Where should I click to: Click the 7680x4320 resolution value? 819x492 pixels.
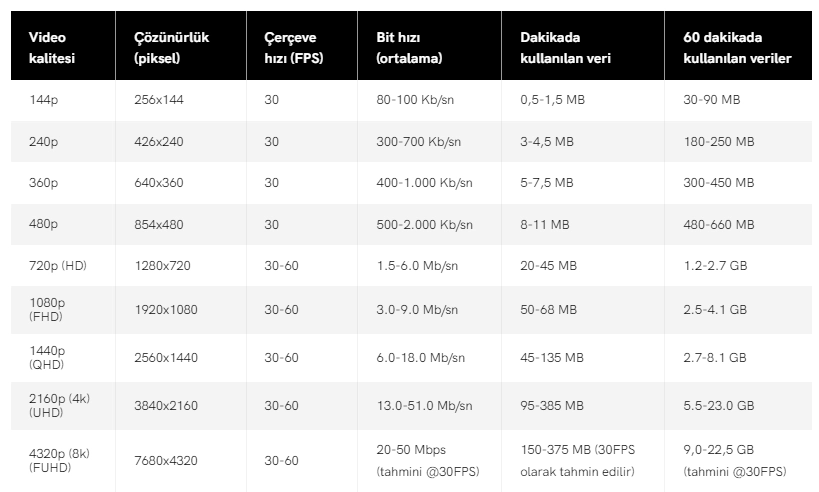(x=165, y=460)
